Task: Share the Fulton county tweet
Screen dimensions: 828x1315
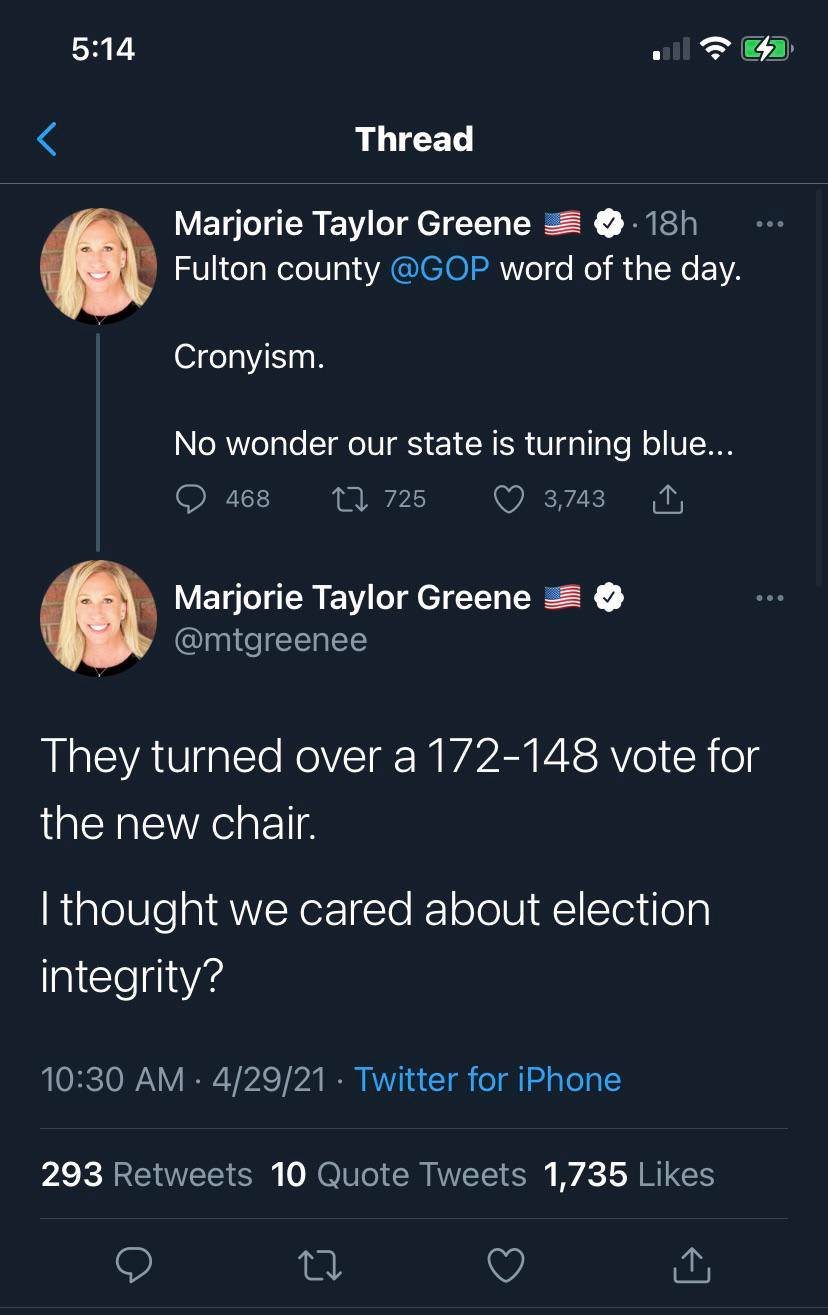Action: (x=667, y=498)
